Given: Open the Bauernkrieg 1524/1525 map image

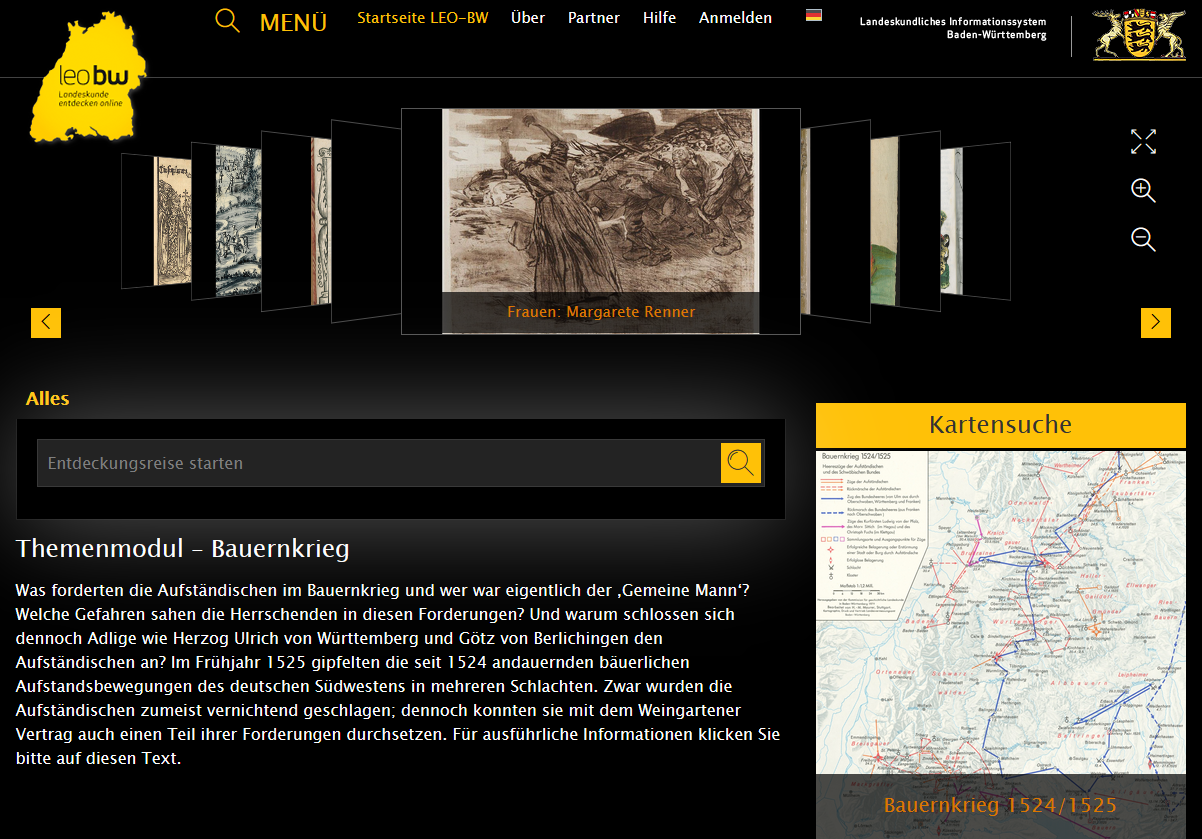Looking at the screenshot, I should pyautogui.click(x=1001, y=612).
